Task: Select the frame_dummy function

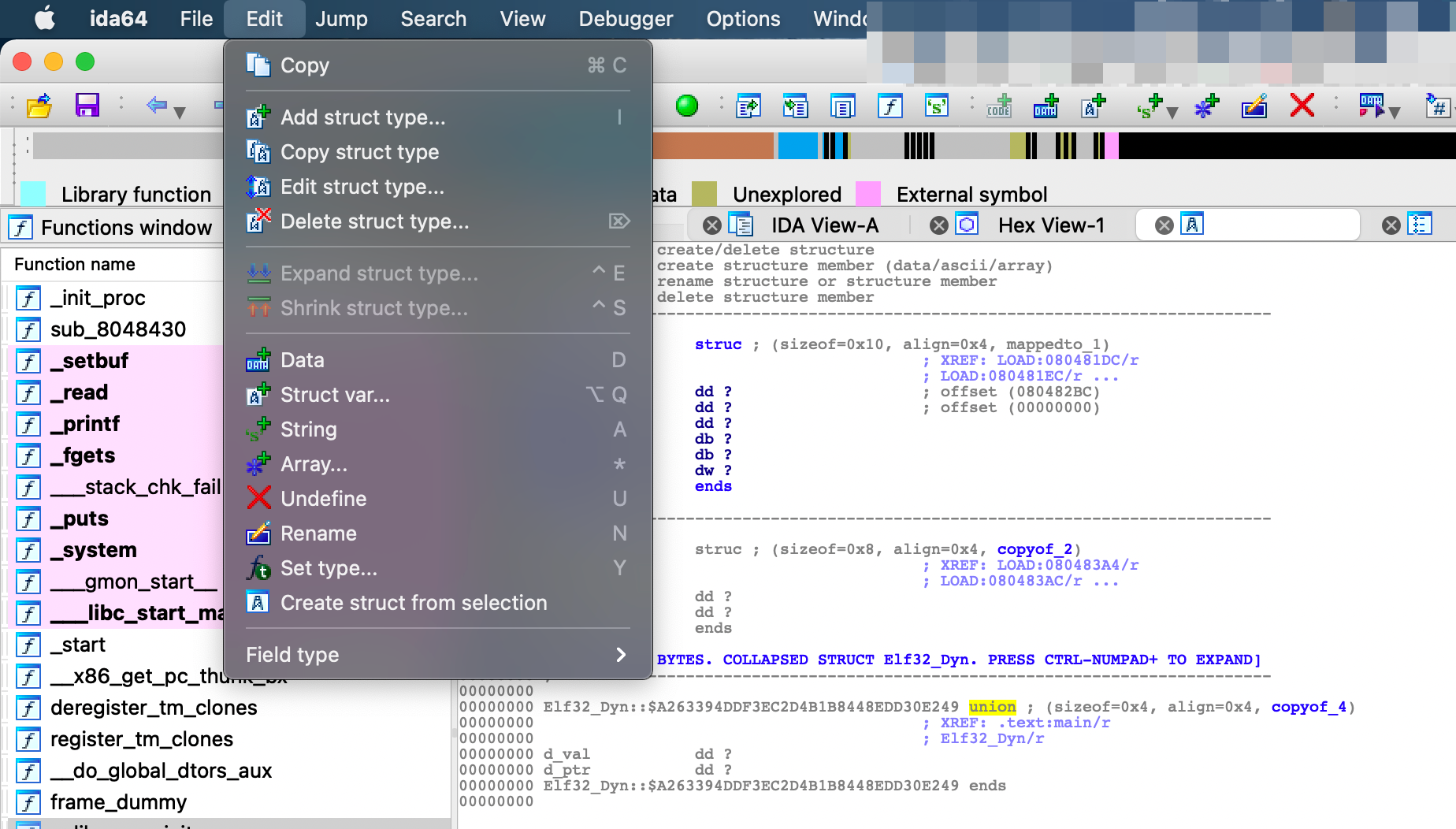Action: 118,802
